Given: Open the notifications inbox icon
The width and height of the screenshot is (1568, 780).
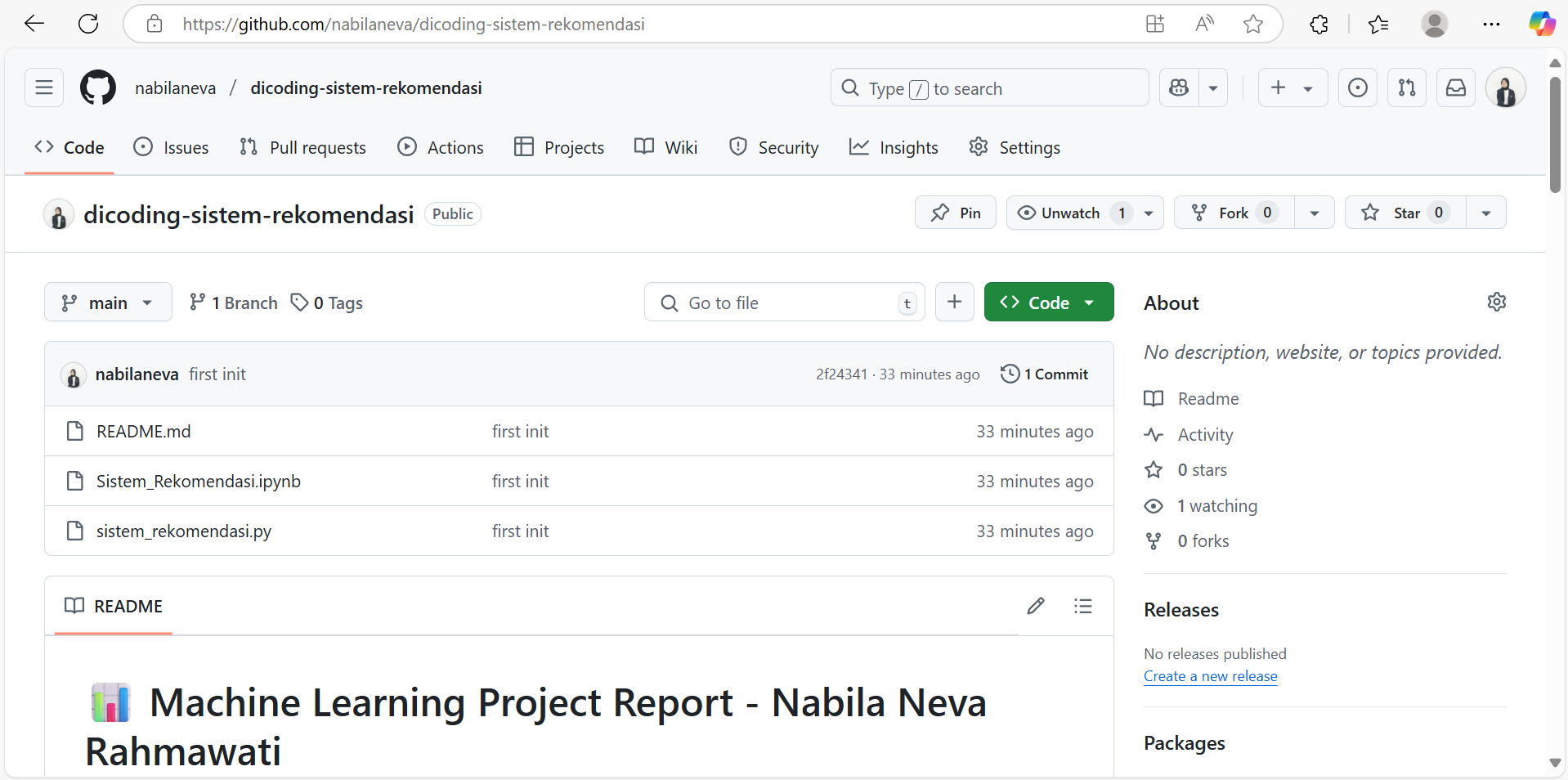Looking at the screenshot, I should (x=1456, y=87).
